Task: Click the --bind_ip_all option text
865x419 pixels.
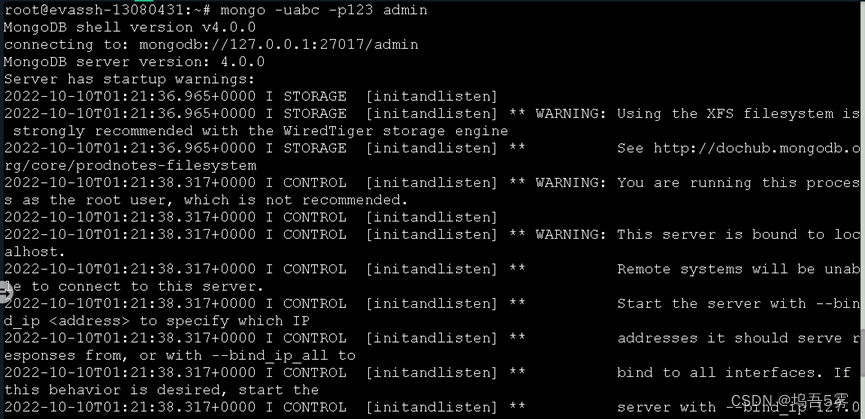Action: click(x=270, y=356)
